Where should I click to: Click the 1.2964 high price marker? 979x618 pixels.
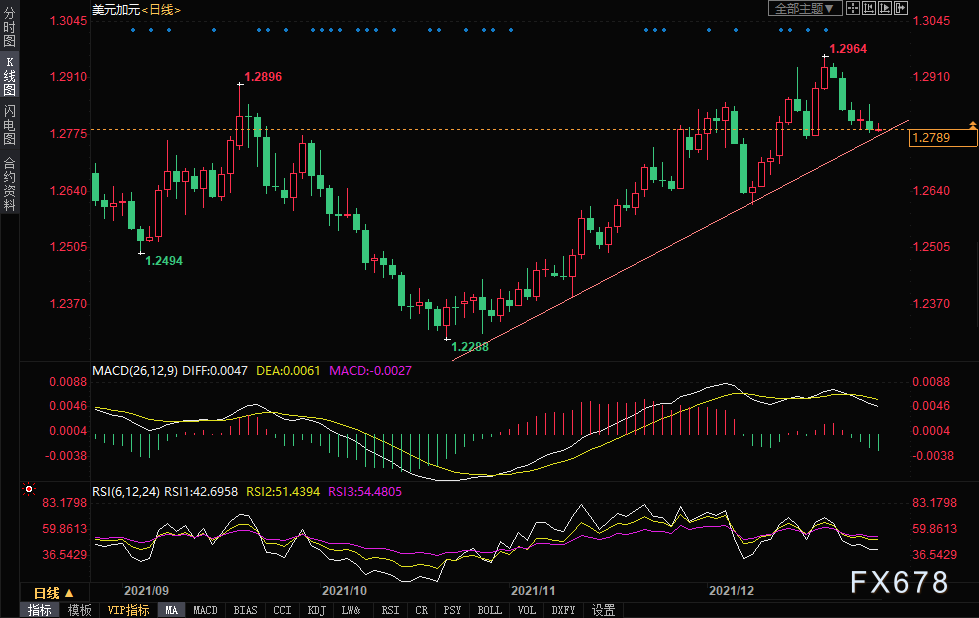coord(848,48)
